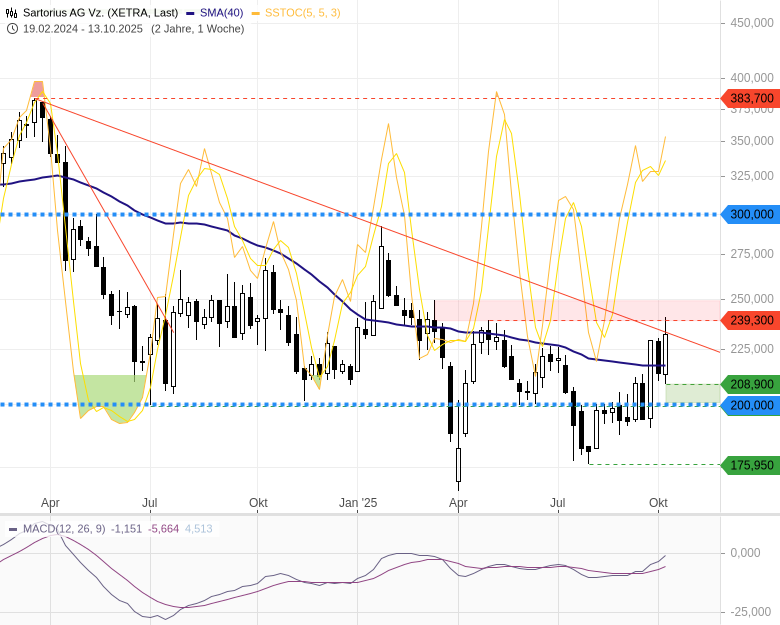Open the date range 19.02.2024 - 13.10.2025
This screenshot has width=780, height=625.
coord(83,29)
